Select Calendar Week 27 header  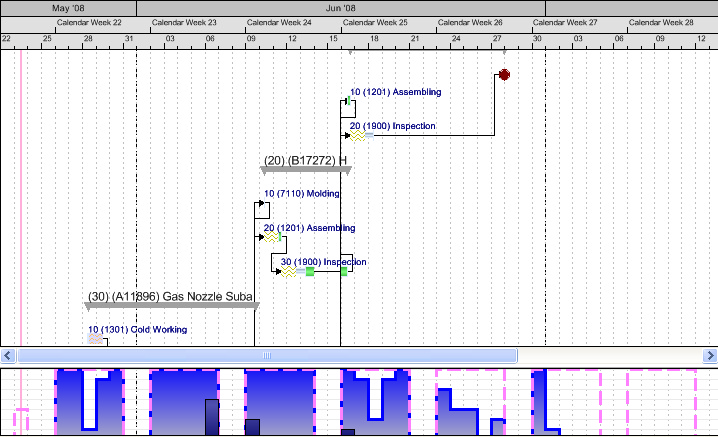pos(565,22)
